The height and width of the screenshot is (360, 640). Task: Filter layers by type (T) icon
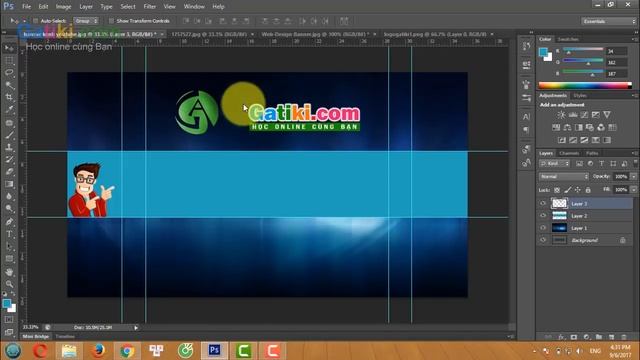click(602, 163)
